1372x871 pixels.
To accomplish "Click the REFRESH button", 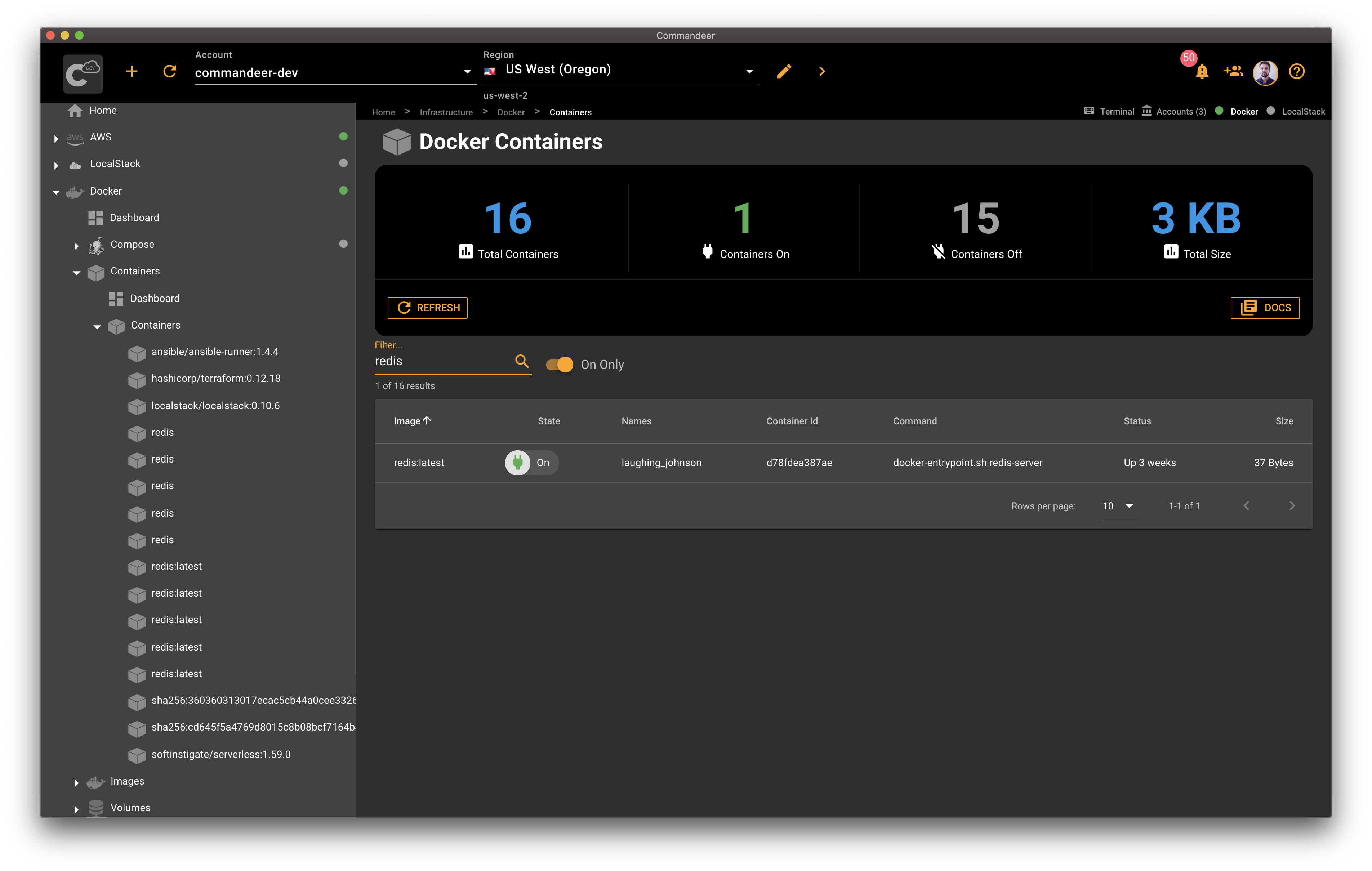I will (x=427, y=308).
